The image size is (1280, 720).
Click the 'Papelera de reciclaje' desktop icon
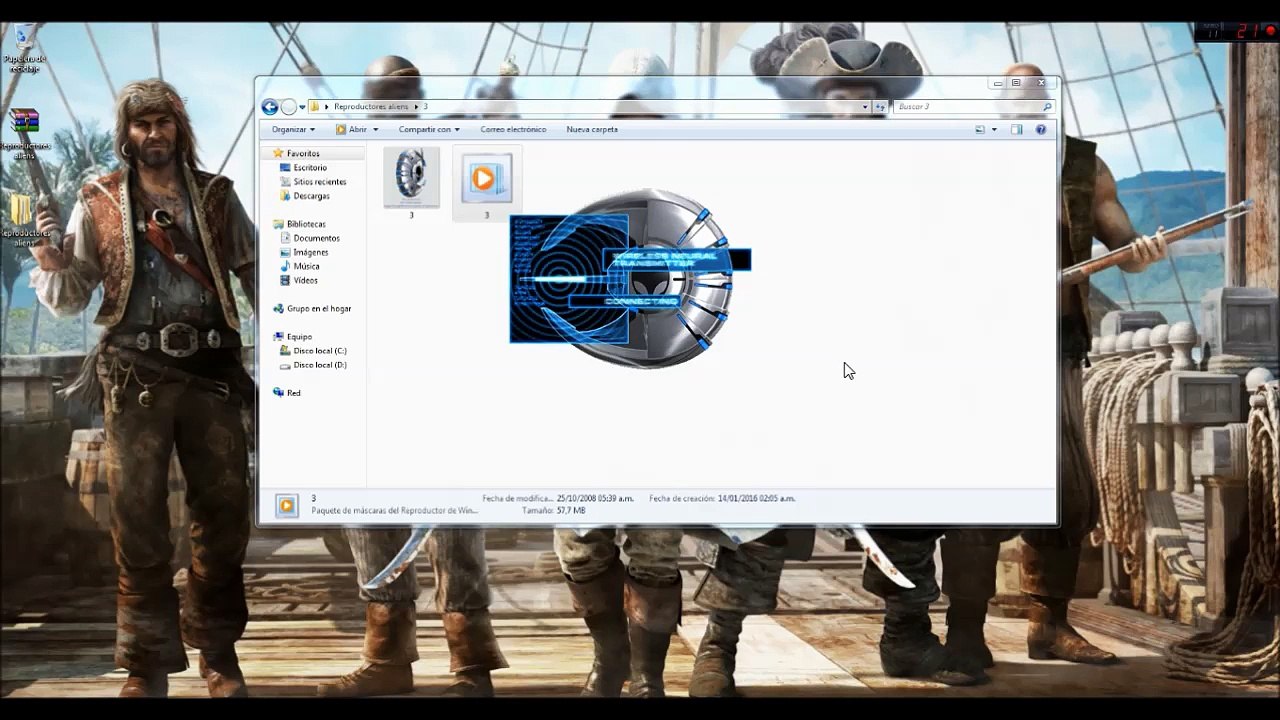point(24,50)
